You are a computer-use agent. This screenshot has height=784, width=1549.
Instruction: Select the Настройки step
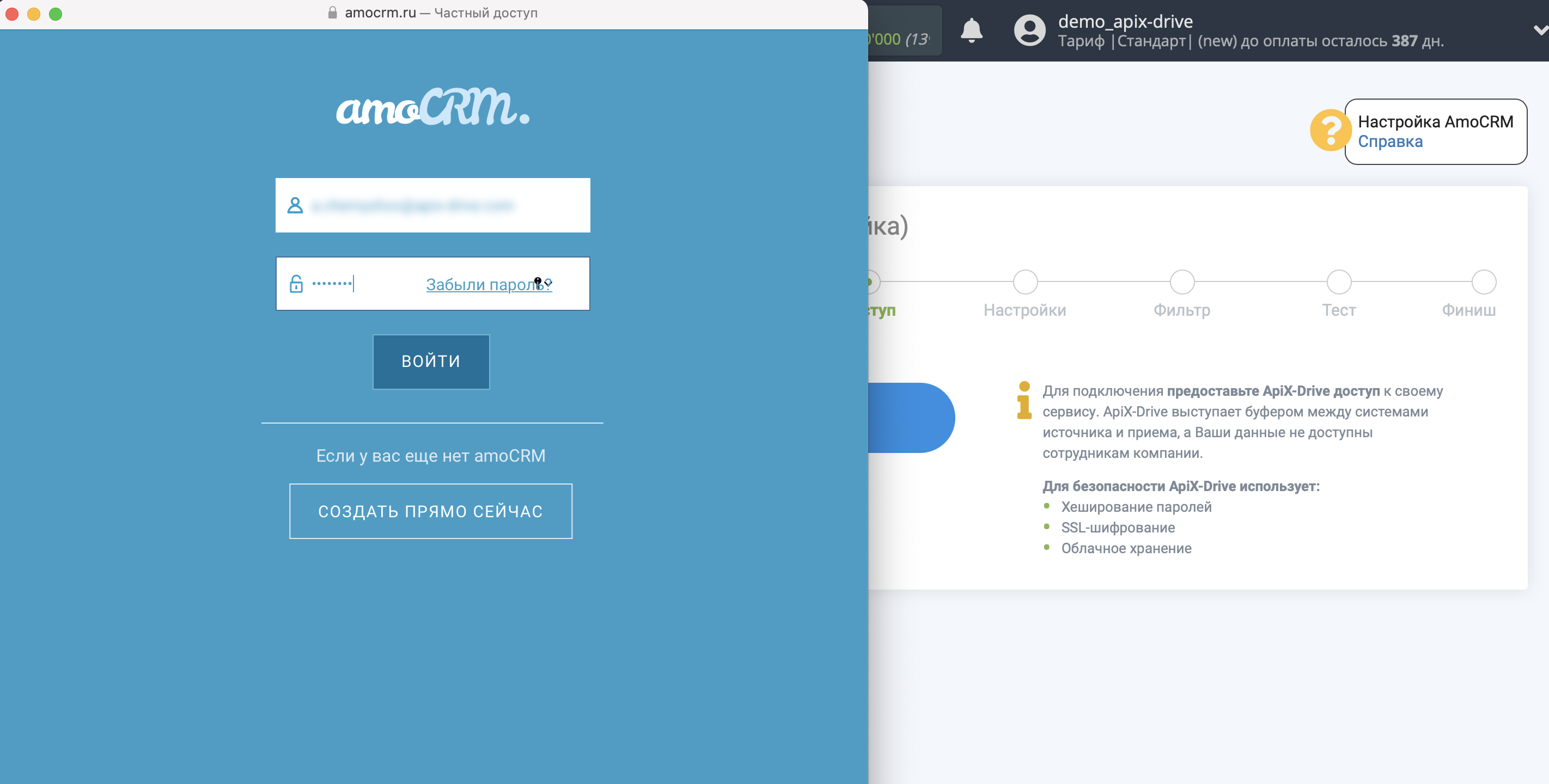click(1024, 310)
